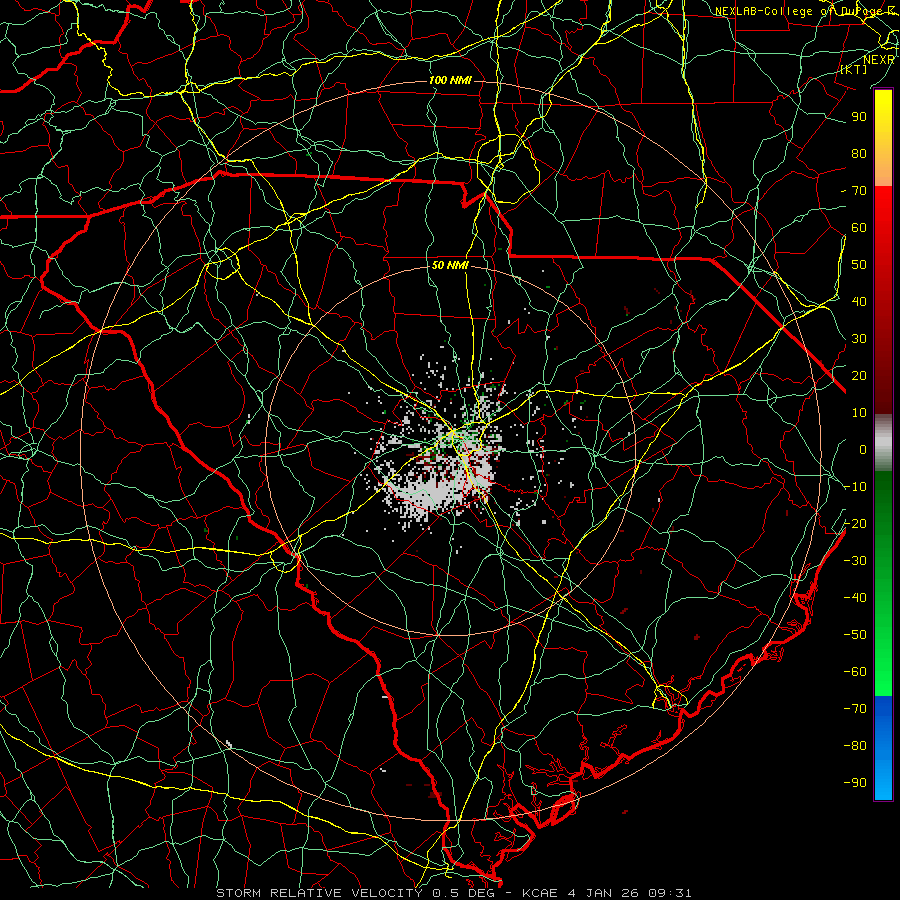Viewport: 900px width, 900px height.
Task: Click the blue segment of velocity scale
Action: (x=883, y=748)
